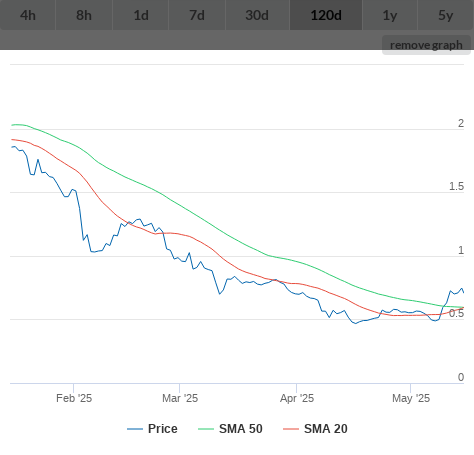Click the active 120d range tab
474x455 pixels.
pyautogui.click(x=326, y=15)
